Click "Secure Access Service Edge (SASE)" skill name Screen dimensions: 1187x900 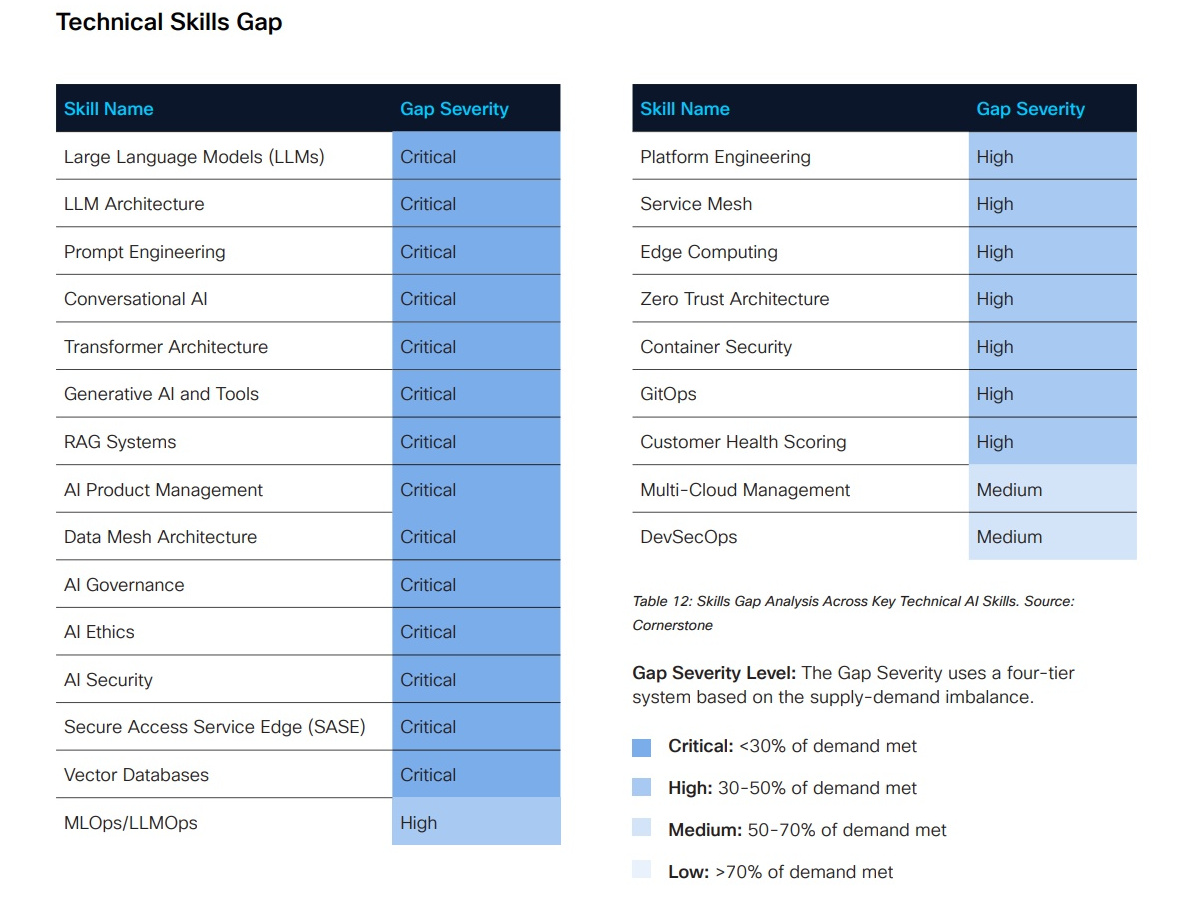coord(215,727)
